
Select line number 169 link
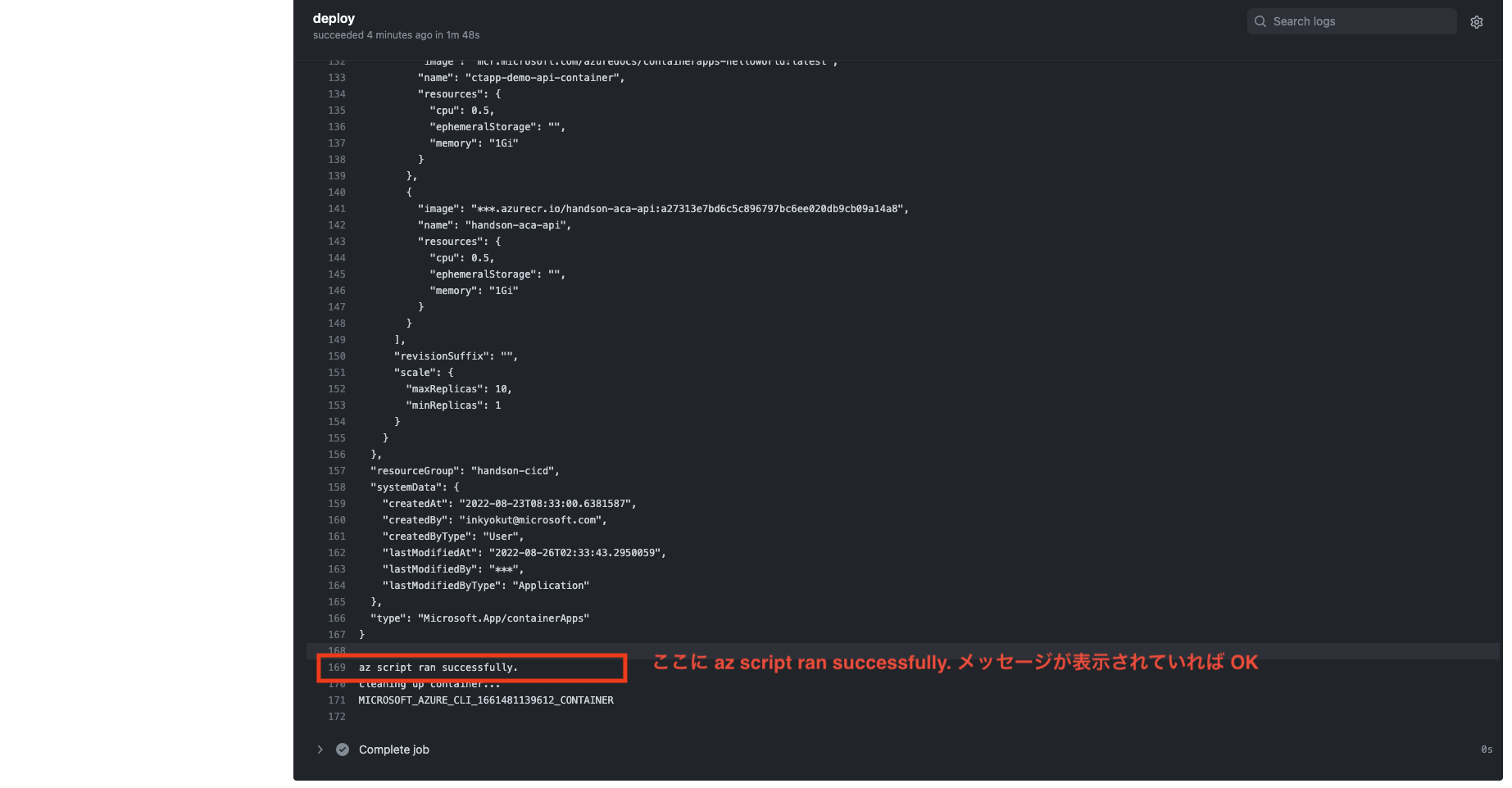(x=337, y=668)
